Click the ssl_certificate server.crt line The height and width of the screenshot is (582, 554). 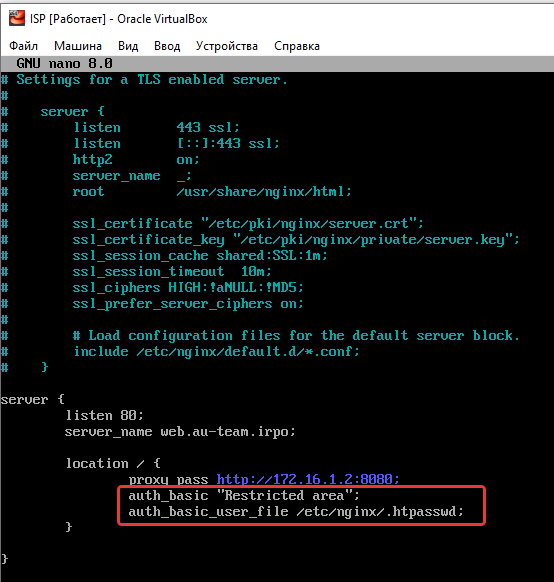click(248, 224)
